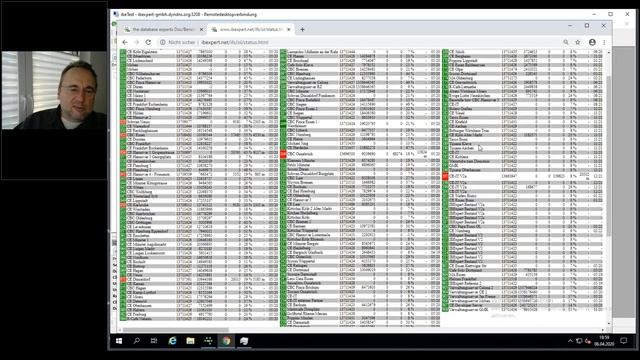
Task: Show hidden system tray icons
Action: coord(570,341)
